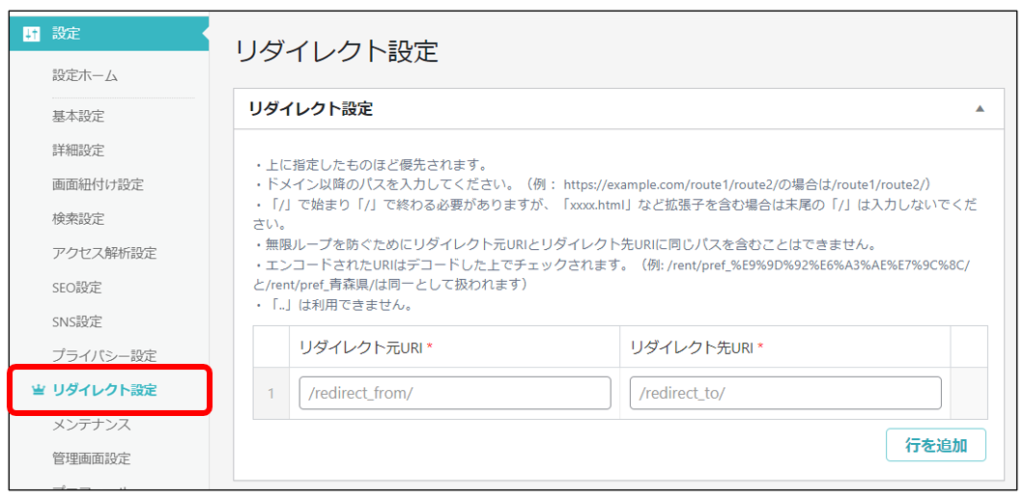
Task: Open the SNS設定 menu item
Action: coord(77,321)
